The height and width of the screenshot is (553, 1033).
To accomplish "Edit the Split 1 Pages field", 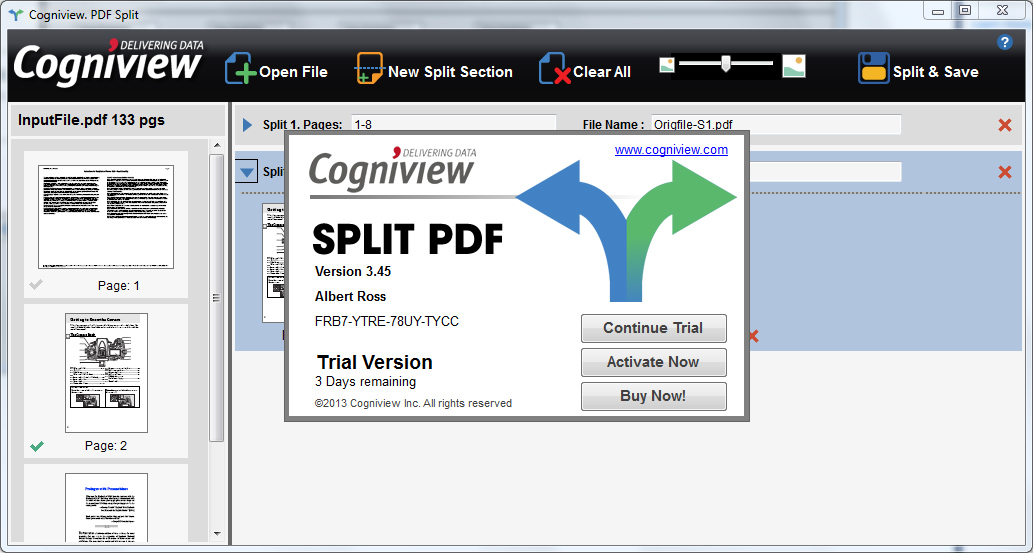I will (454, 124).
